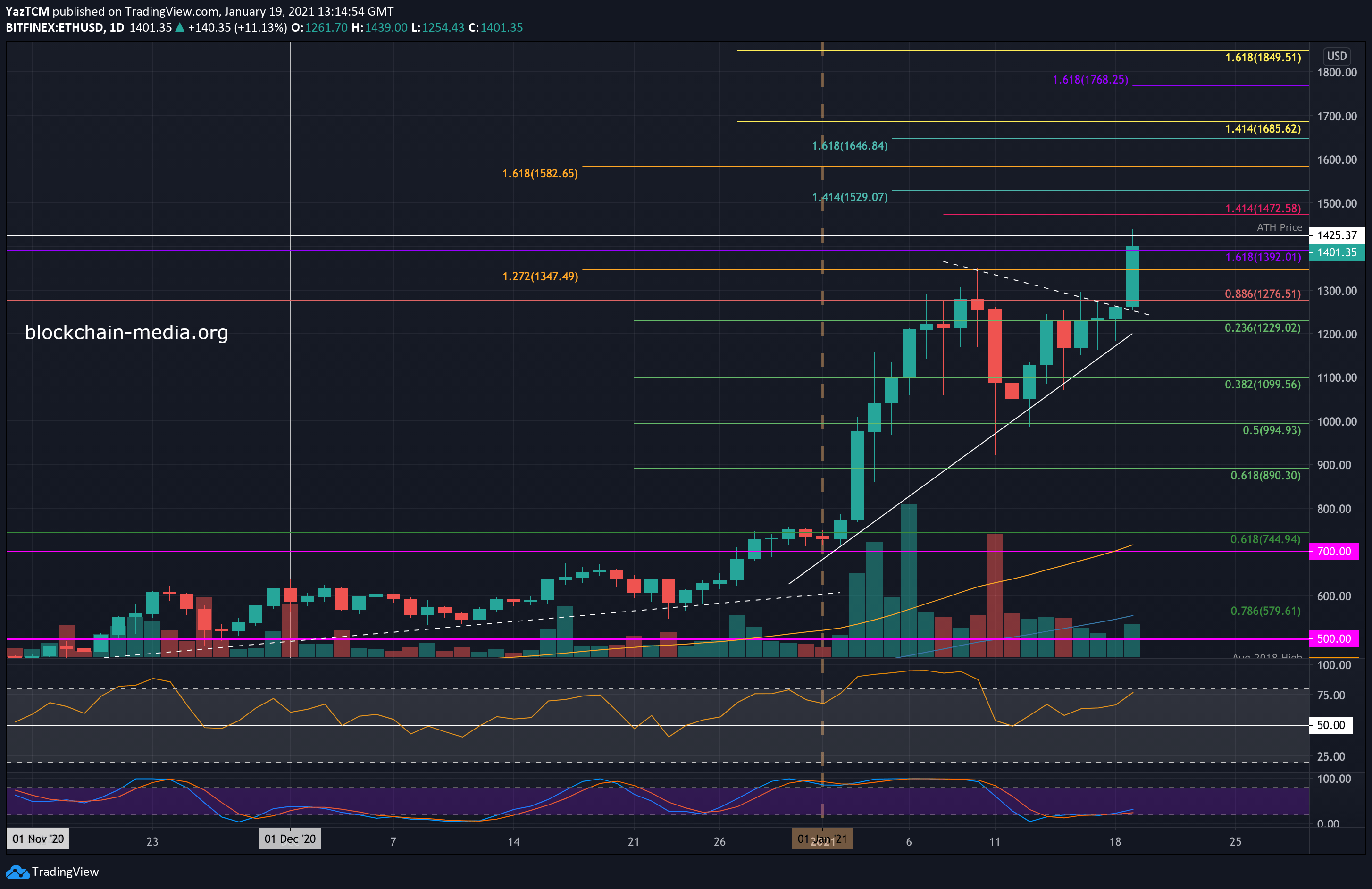Screen dimensions: 1372x889
Task: Click the ATH price label 1425.37
Action: [1337, 235]
